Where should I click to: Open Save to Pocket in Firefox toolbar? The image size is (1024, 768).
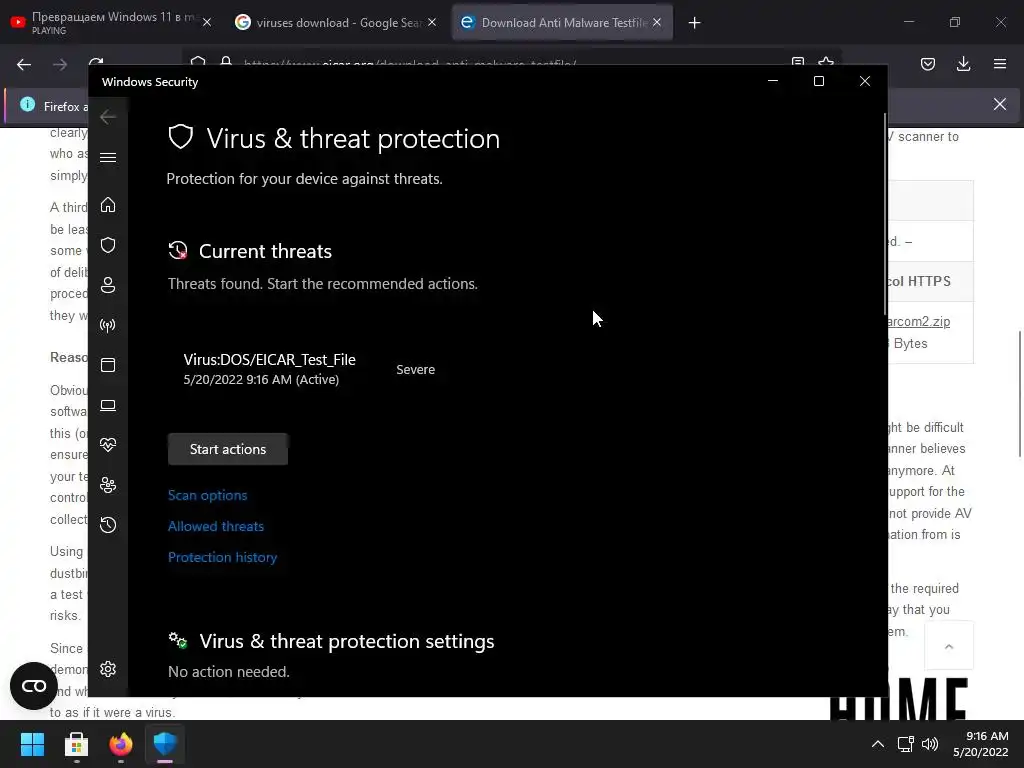tap(928, 64)
